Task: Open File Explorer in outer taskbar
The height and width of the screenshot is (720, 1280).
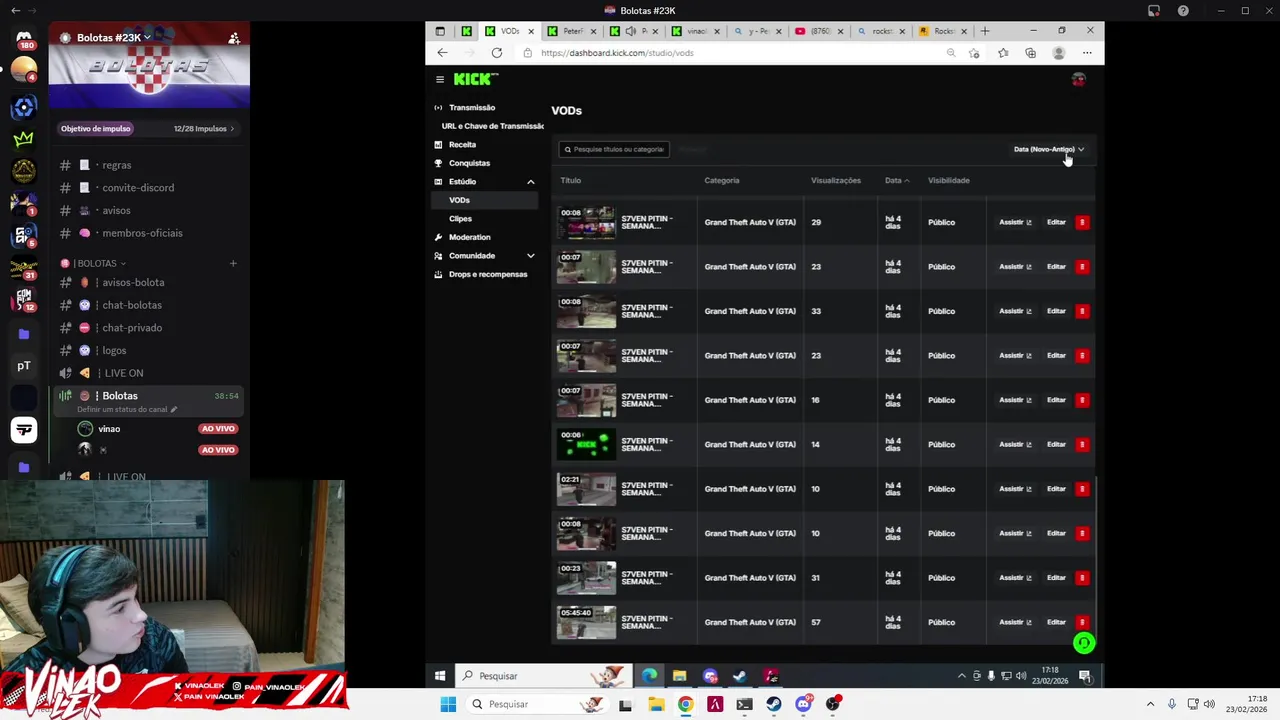Action: [656, 704]
